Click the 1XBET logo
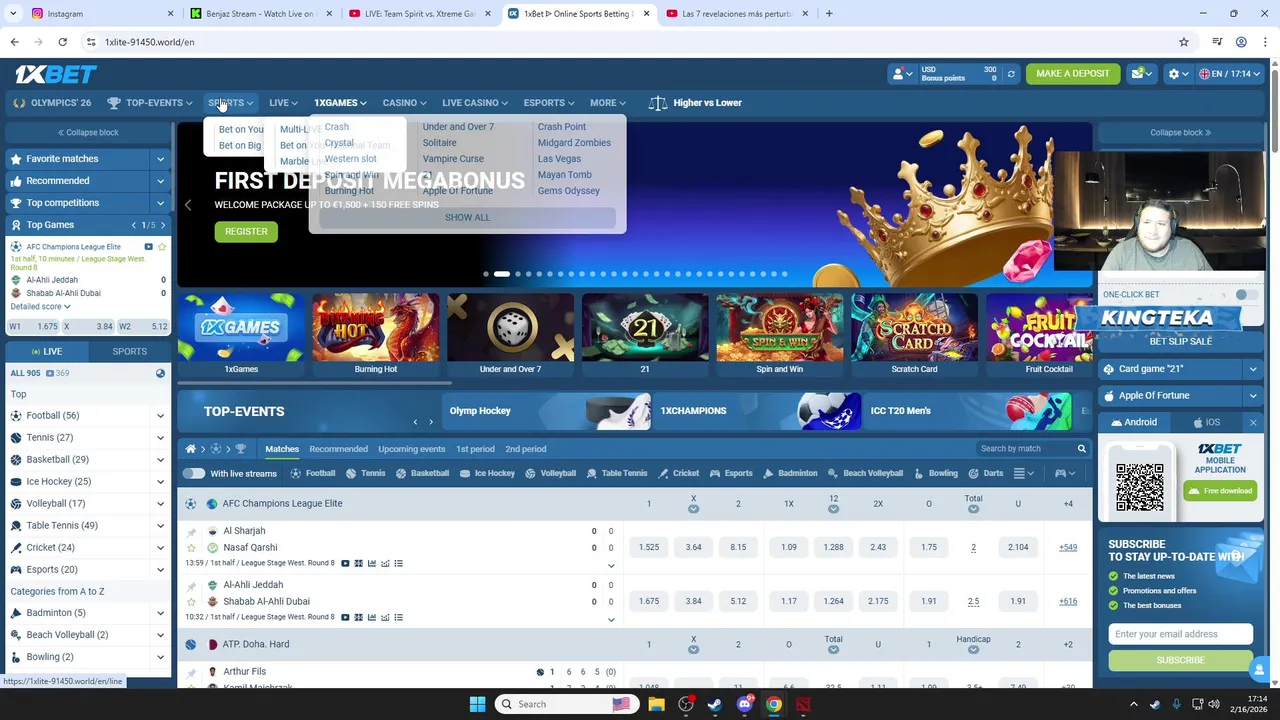The height and width of the screenshot is (720, 1280). tap(55, 74)
